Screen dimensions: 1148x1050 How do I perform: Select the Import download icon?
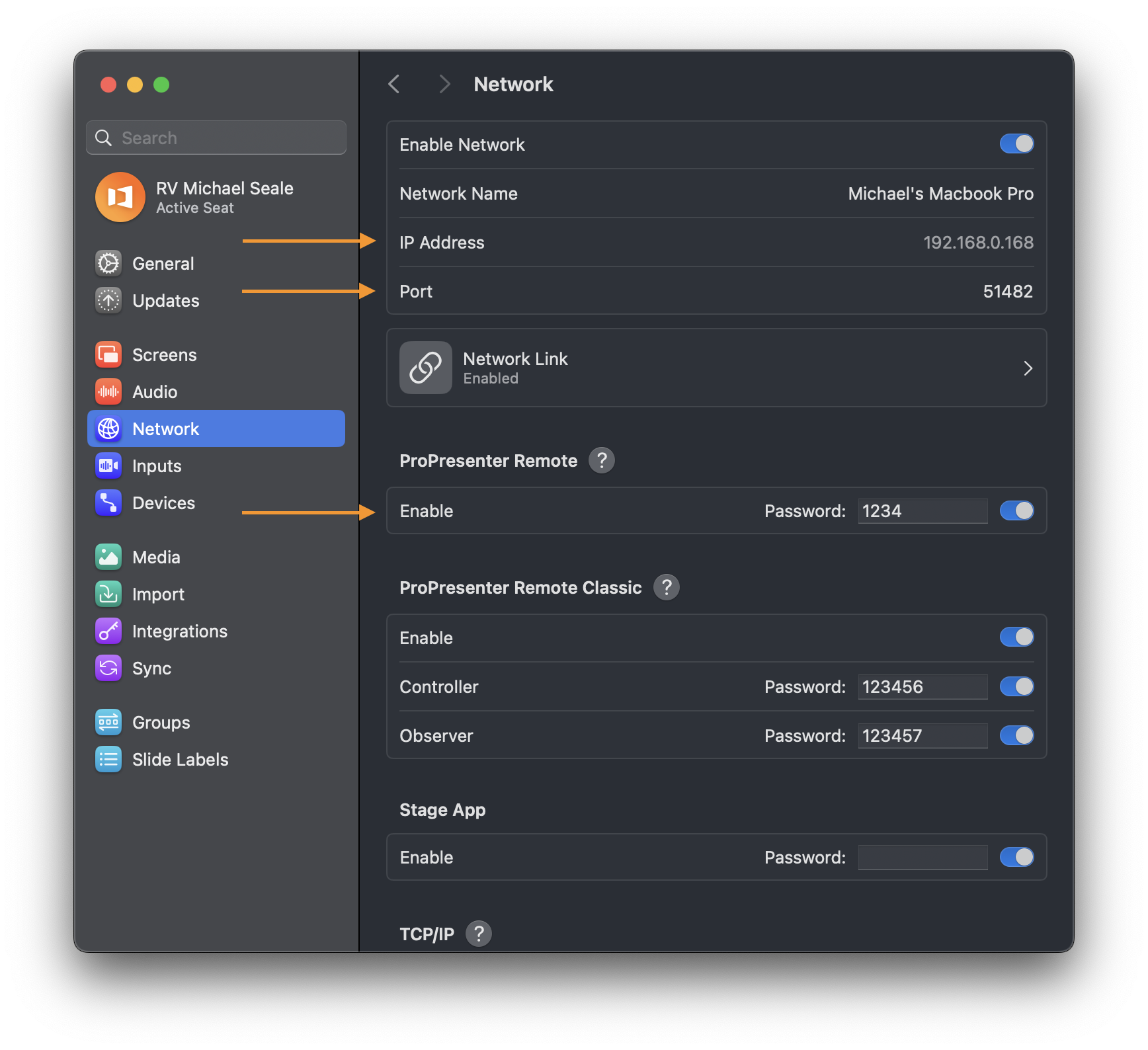coord(108,594)
